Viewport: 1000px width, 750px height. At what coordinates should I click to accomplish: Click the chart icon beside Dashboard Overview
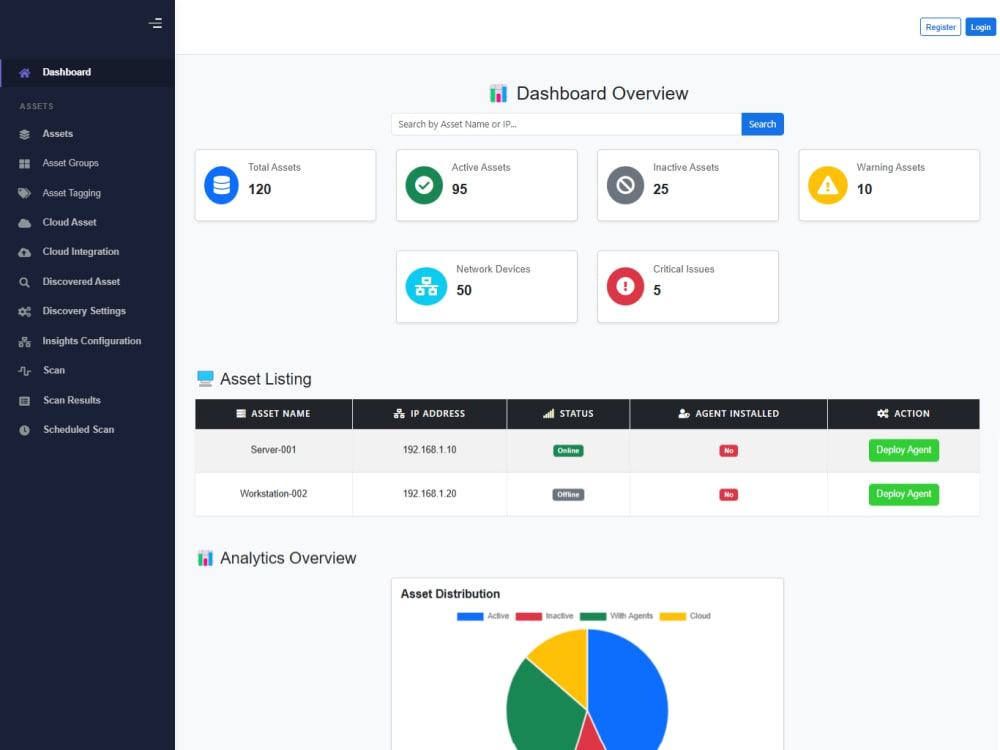498,93
